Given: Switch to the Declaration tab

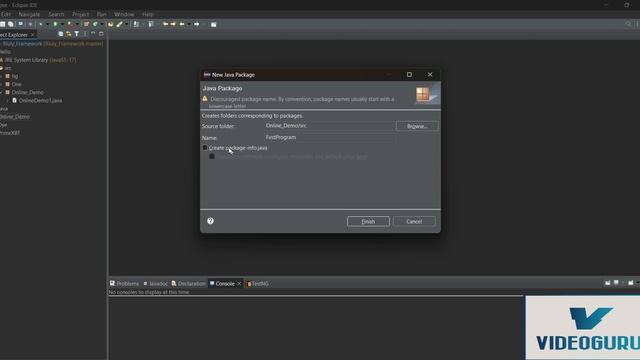Looking at the screenshot, I should pos(189,283).
